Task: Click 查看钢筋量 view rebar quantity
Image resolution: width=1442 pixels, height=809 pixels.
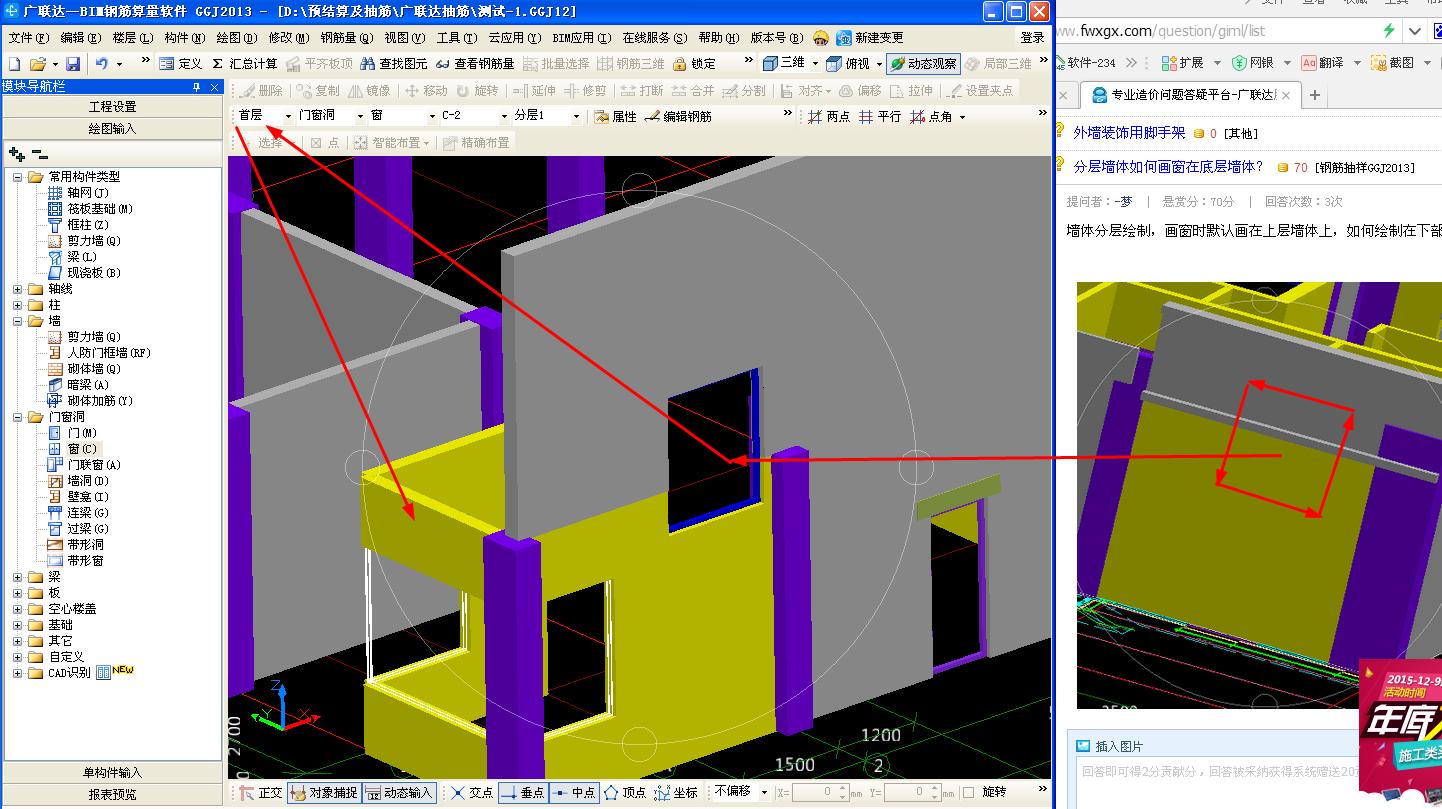Action: (x=475, y=64)
